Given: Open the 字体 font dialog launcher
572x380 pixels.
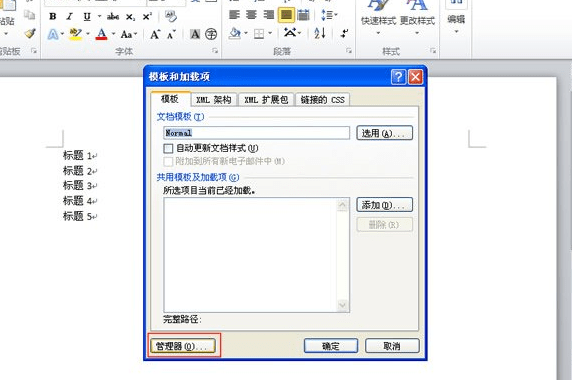Looking at the screenshot, I should pyautogui.click(x=215, y=51).
